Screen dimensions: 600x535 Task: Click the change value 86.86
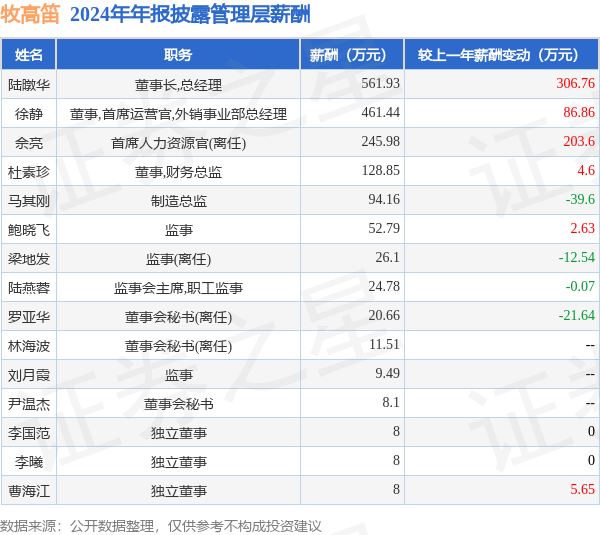pyautogui.click(x=579, y=112)
